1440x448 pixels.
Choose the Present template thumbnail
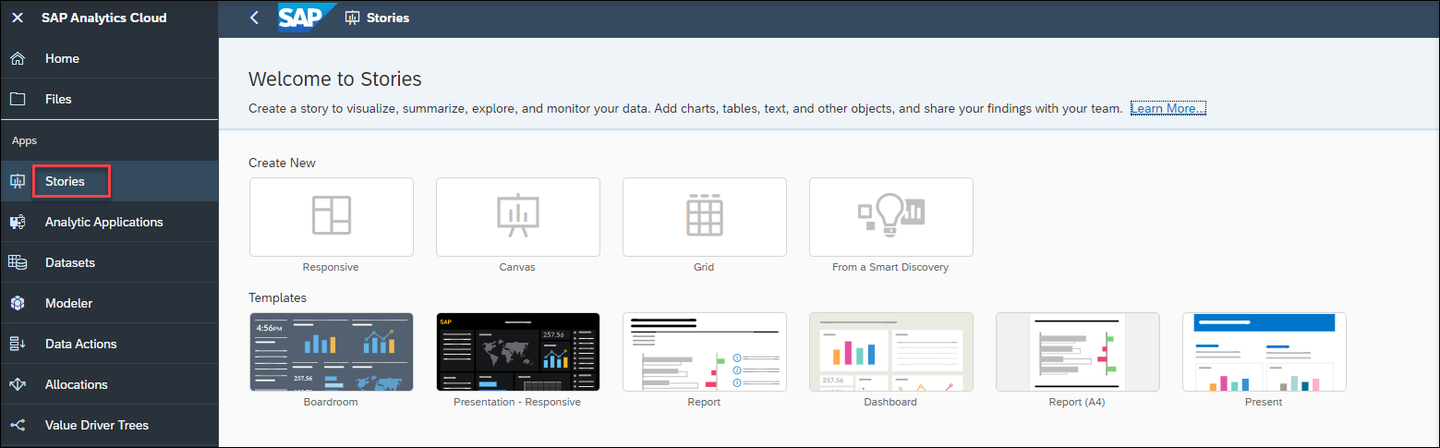pos(1264,351)
